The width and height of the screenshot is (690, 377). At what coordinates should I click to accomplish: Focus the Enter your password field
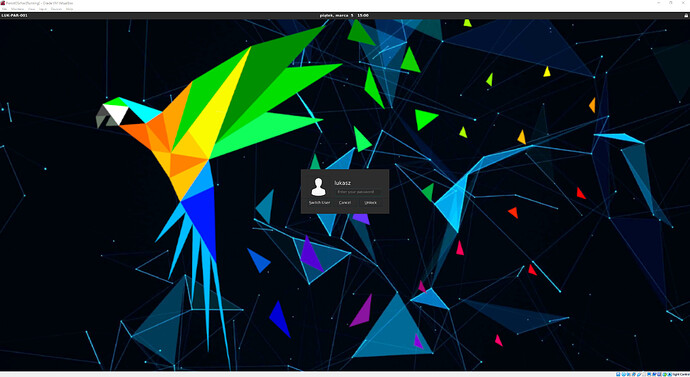pos(358,192)
